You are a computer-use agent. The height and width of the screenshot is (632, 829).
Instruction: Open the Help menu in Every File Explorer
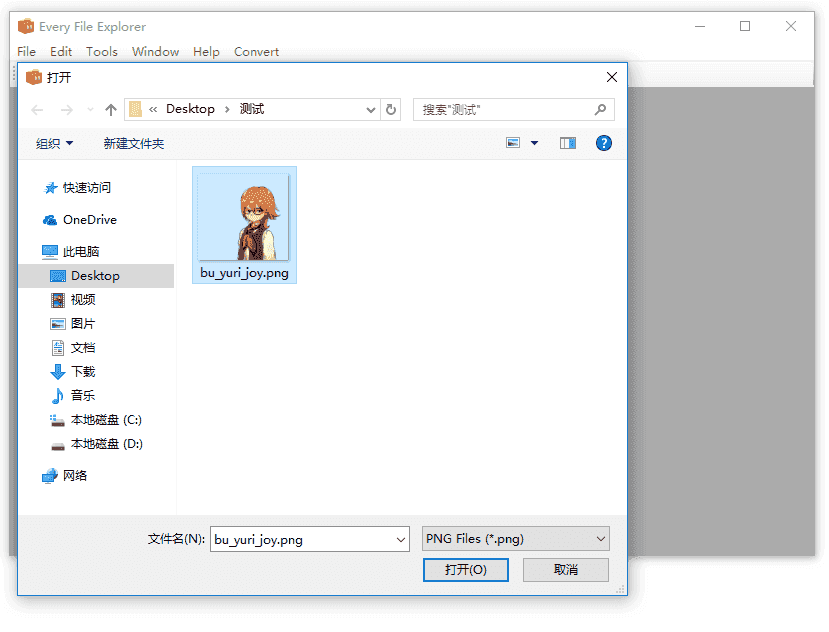tap(206, 52)
